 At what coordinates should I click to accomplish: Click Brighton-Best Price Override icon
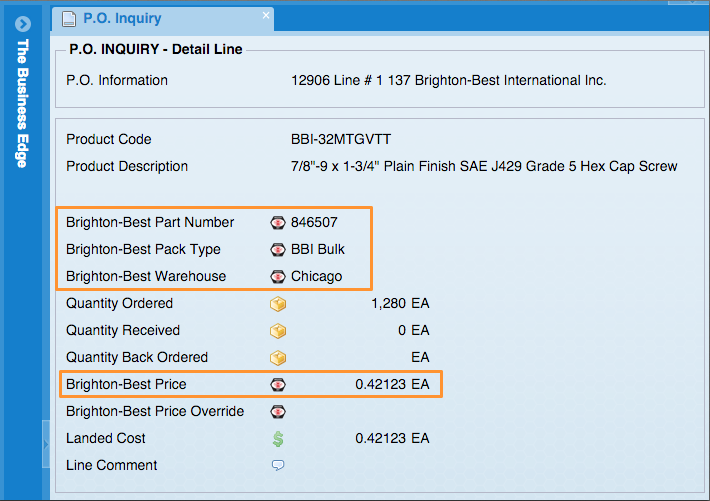(278, 412)
